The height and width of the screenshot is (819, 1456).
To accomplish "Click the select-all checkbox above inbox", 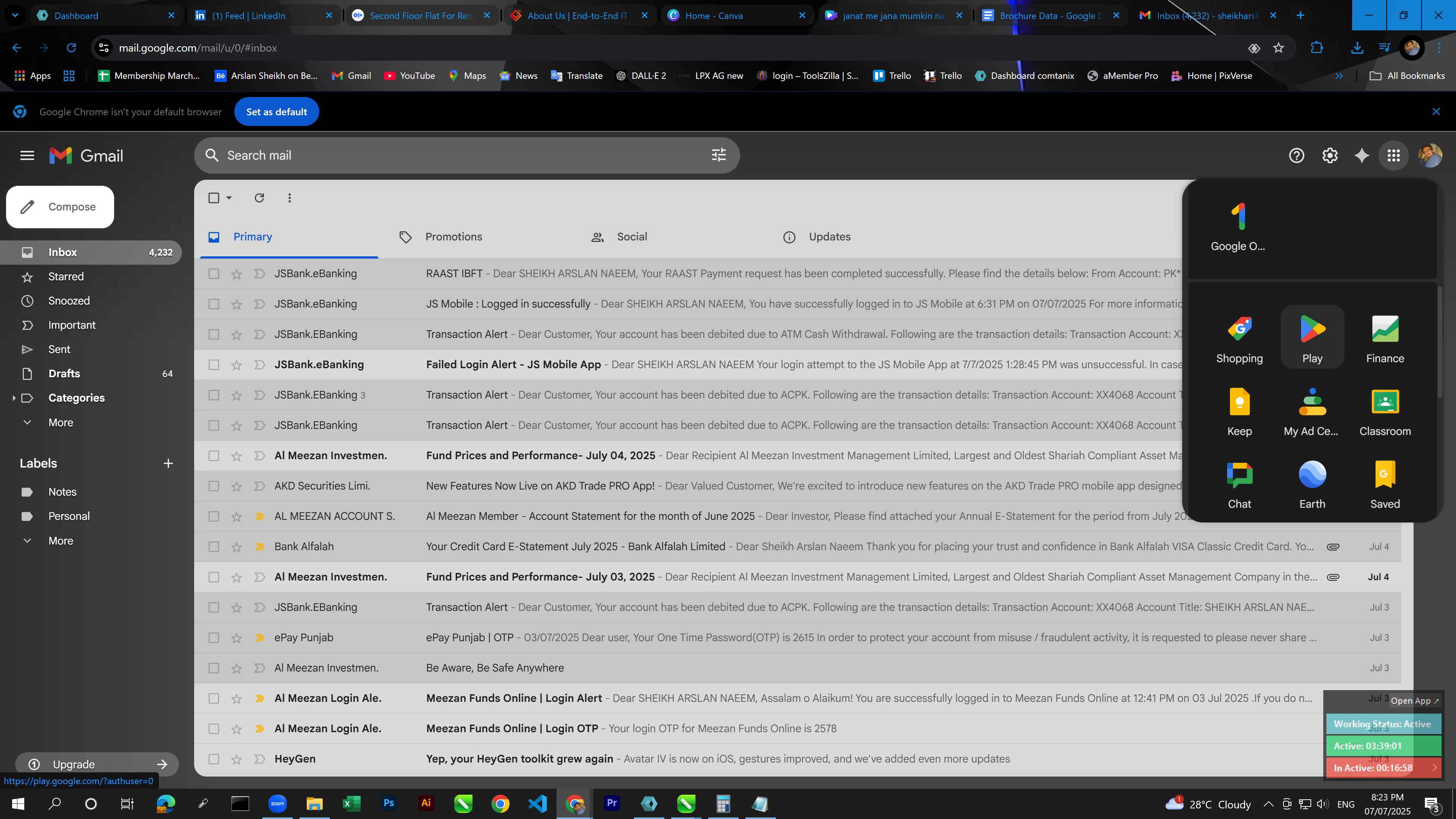I will [x=213, y=198].
